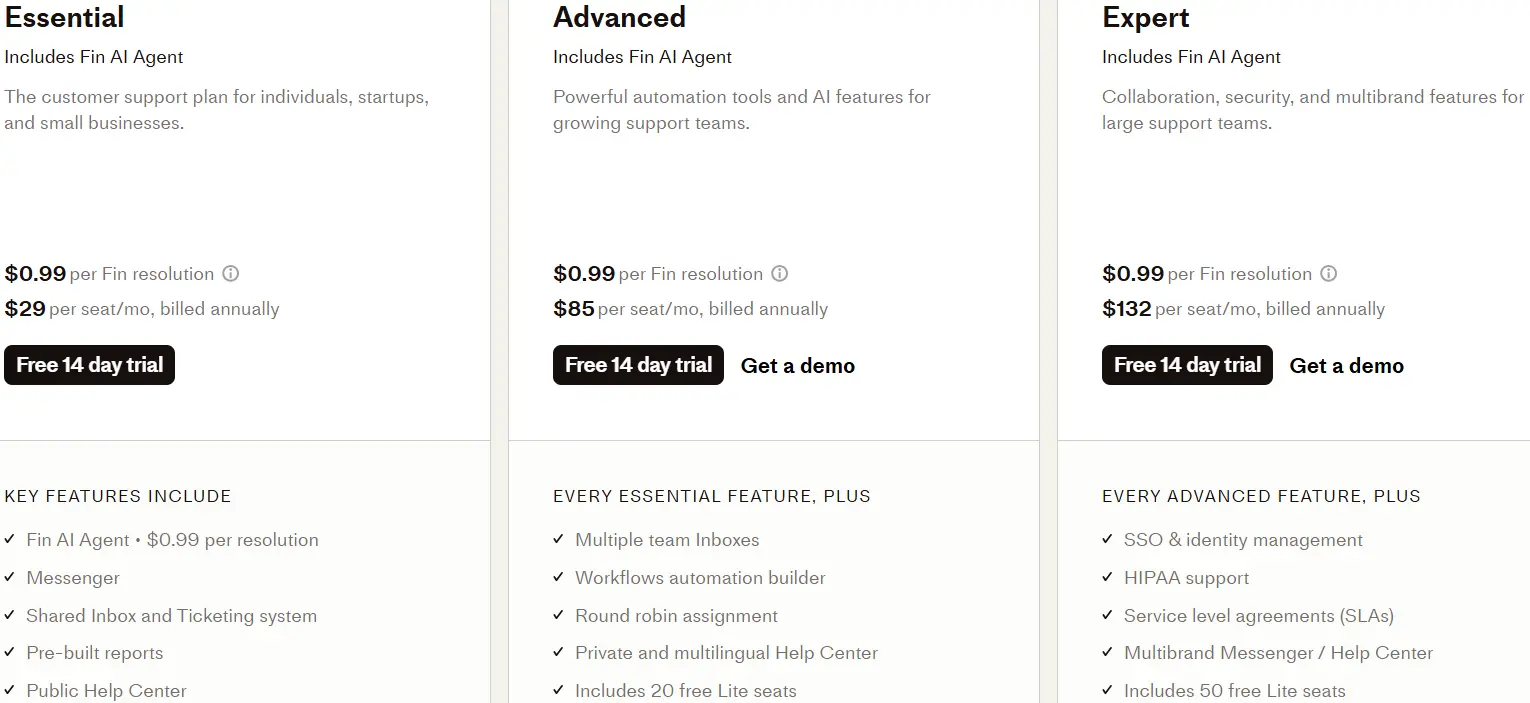Start the Essential plan free 14 day trial
Image resolution: width=1530 pixels, height=703 pixels.
pyautogui.click(x=89, y=365)
